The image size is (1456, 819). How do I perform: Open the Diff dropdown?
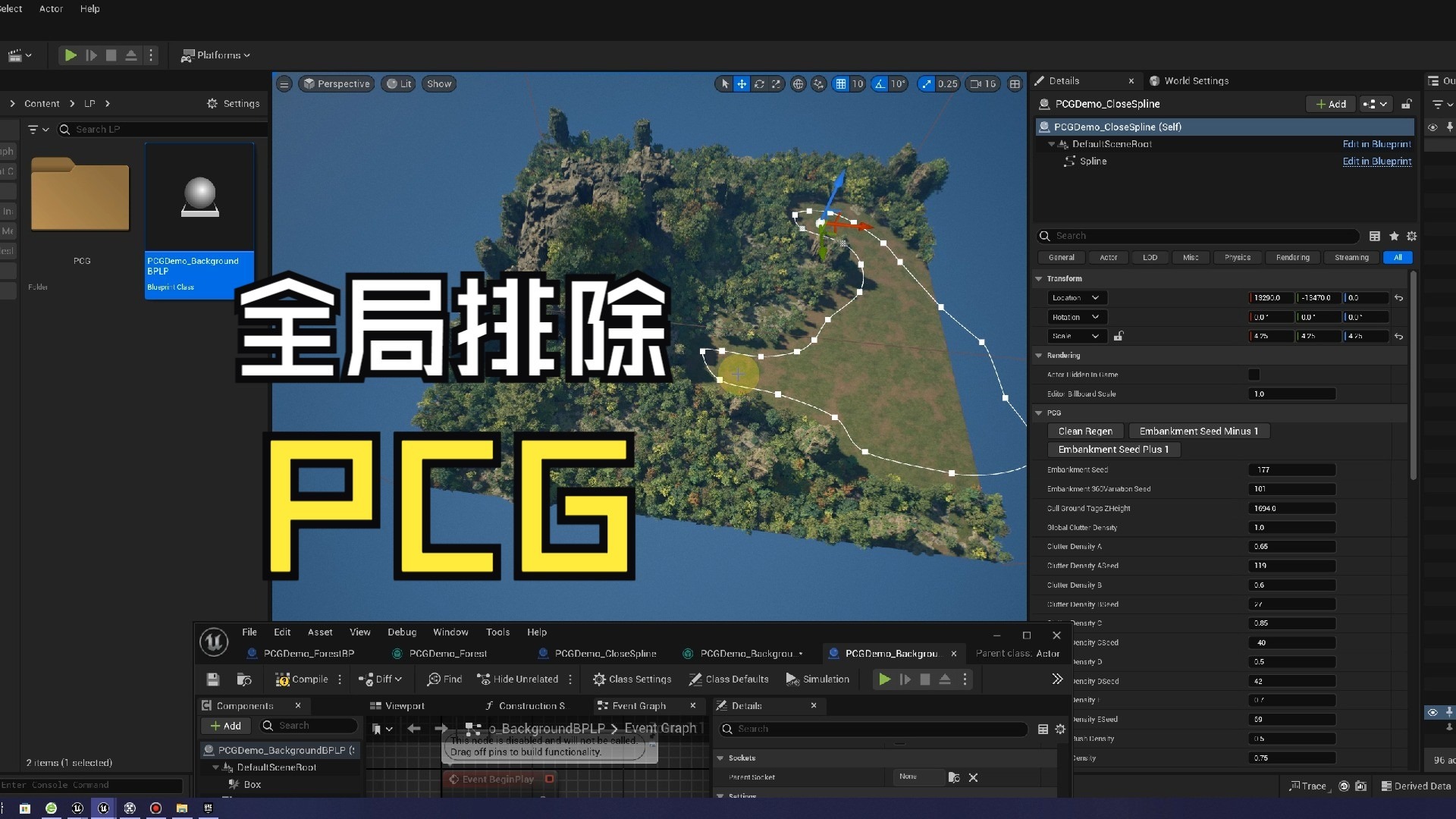click(x=381, y=679)
